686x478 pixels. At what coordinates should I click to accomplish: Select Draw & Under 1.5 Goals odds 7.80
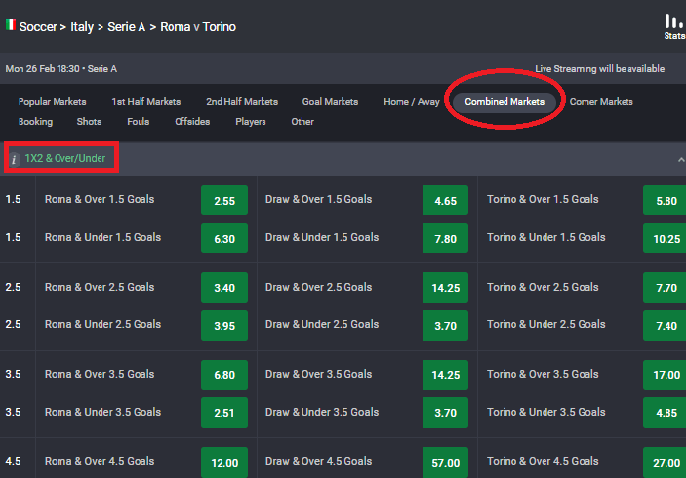pyautogui.click(x=446, y=239)
